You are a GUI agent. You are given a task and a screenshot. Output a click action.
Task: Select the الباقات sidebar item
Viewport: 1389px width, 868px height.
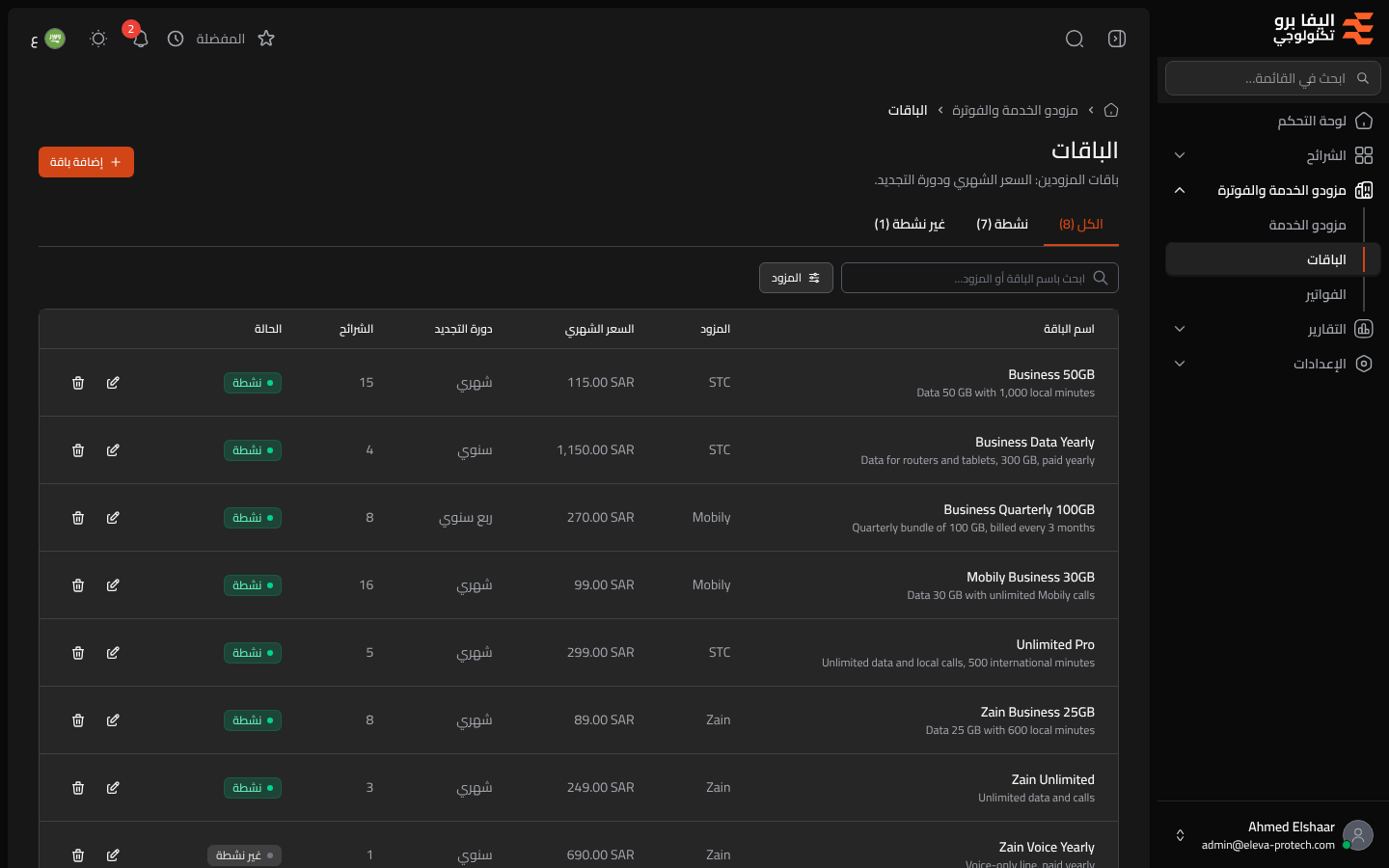tap(1273, 259)
